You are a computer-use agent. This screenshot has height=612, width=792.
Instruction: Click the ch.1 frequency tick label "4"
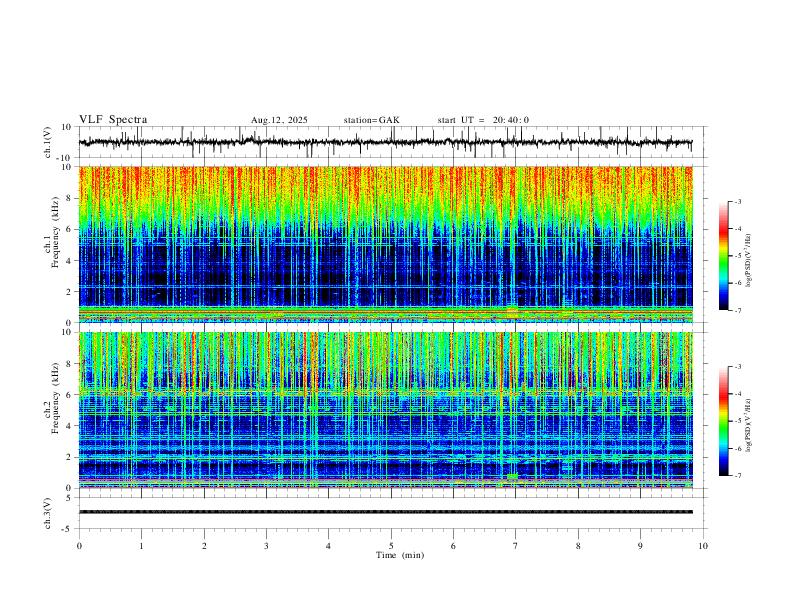(70, 261)
